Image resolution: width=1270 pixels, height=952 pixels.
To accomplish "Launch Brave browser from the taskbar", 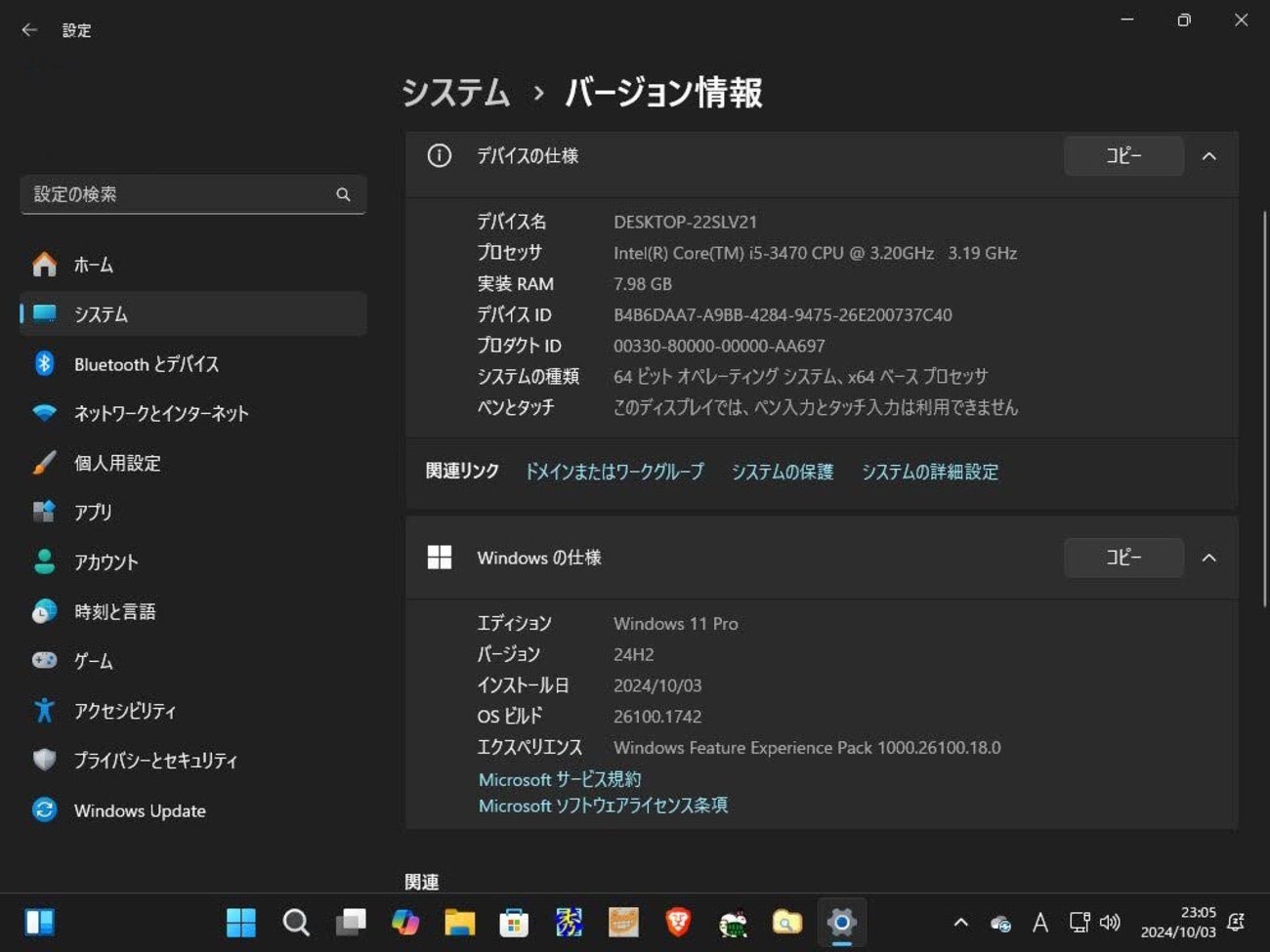I will (x=678, y=923).
